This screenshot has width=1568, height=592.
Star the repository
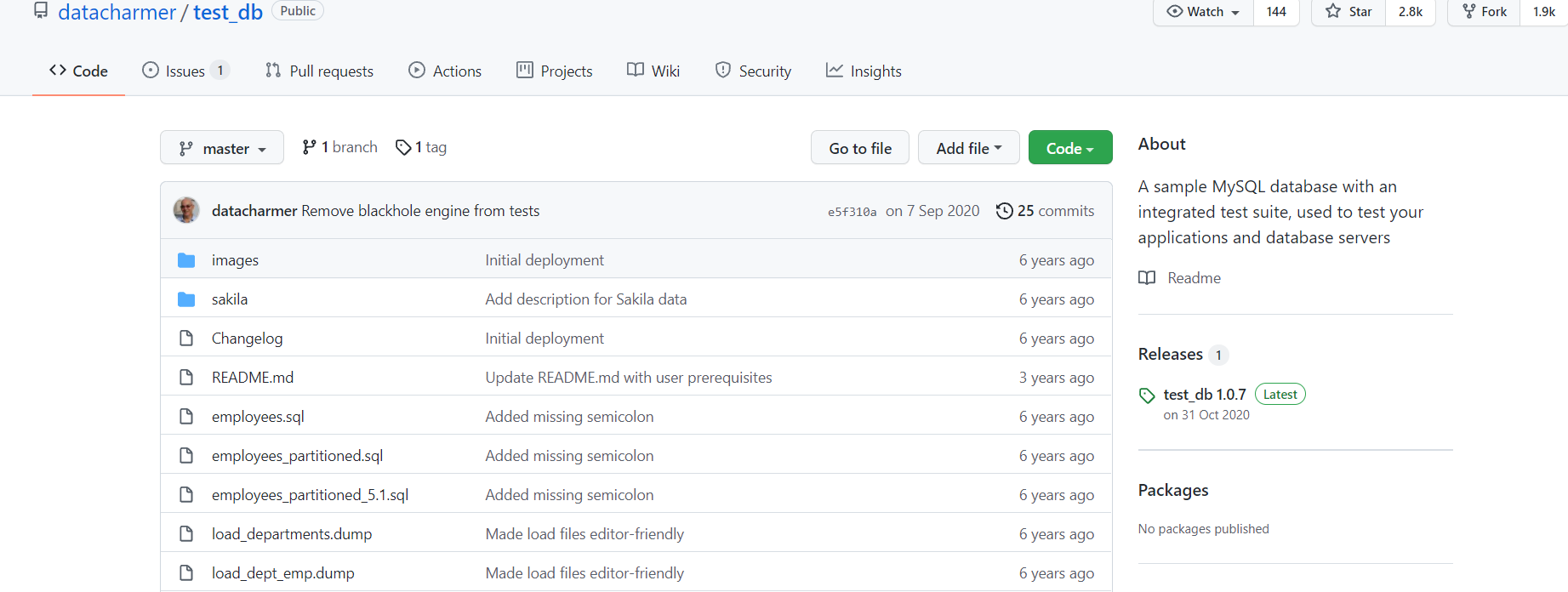click(x=1349, y=12)
